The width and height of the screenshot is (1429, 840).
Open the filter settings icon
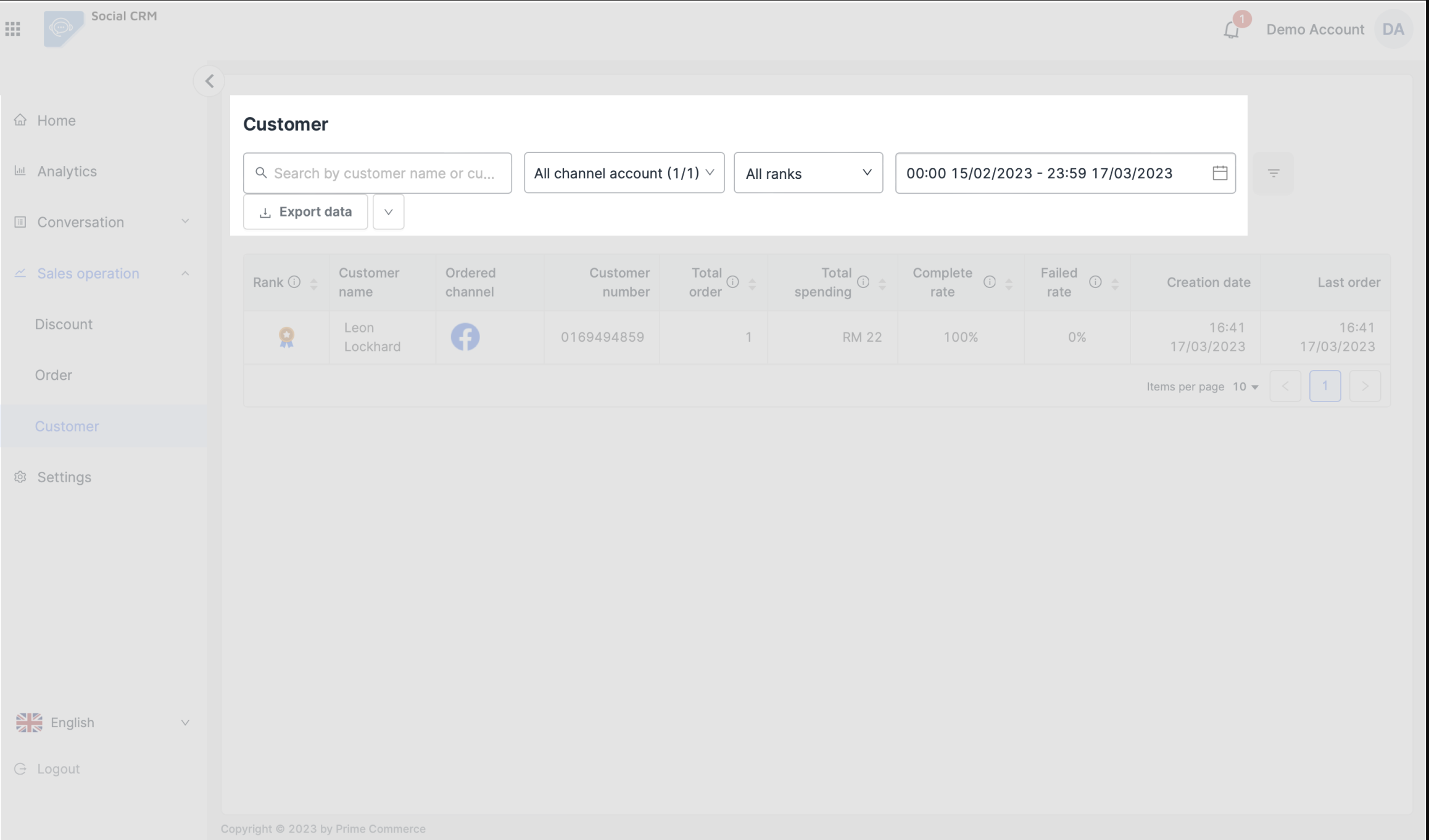[x=1274, y=173]
